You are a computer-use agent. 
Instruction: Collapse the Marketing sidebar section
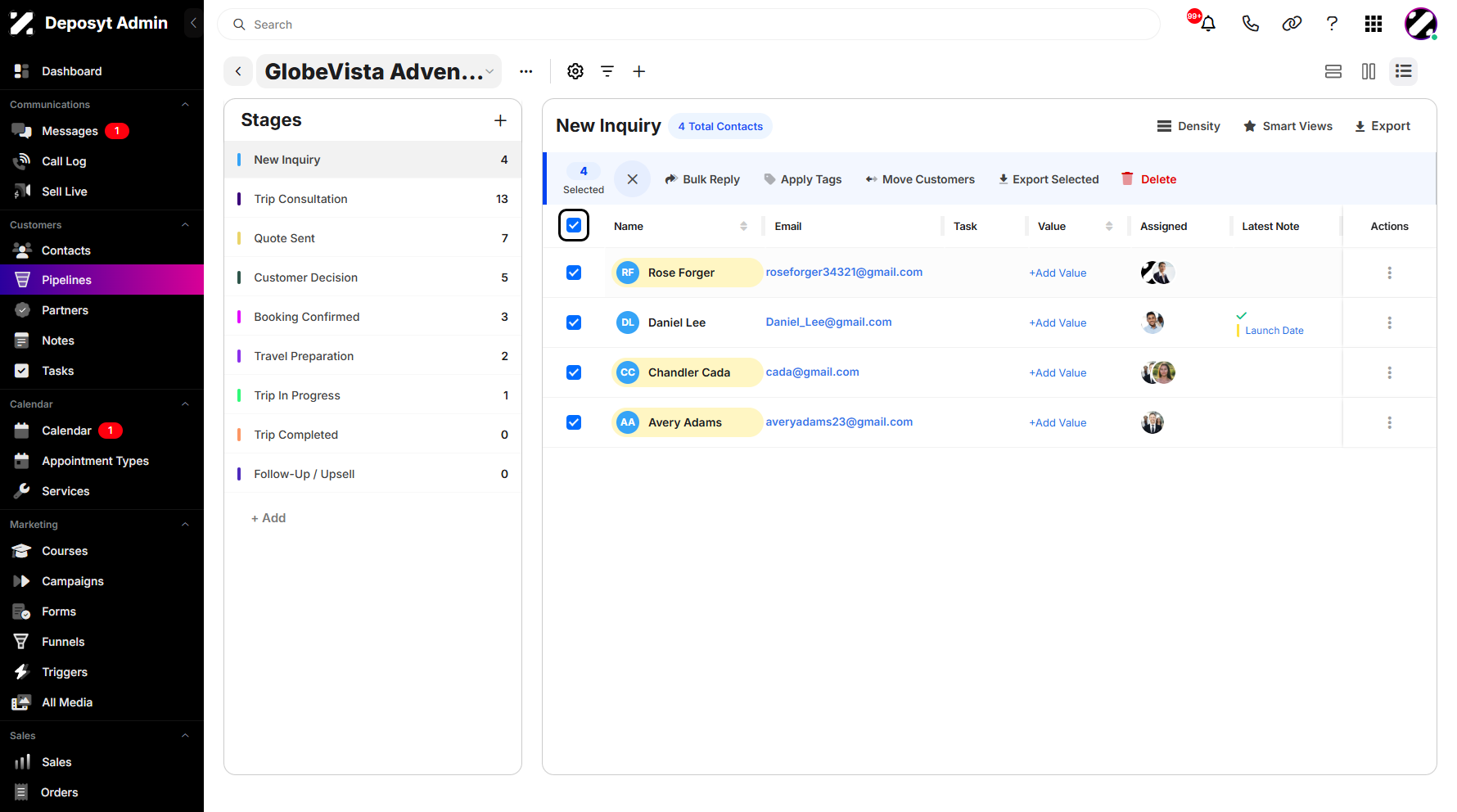[185, 525]
